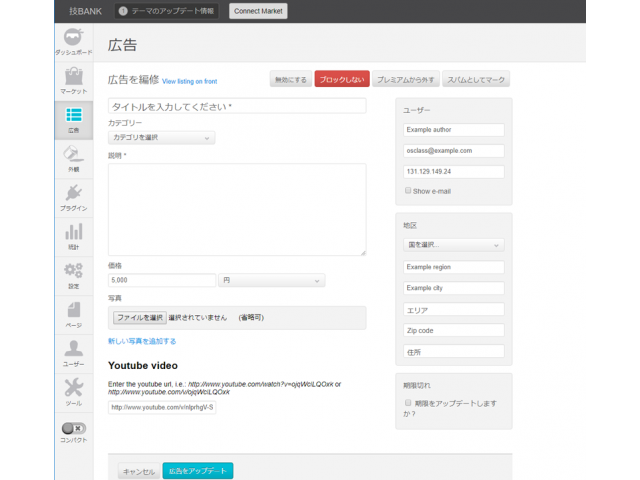Viewport: 640px width, 480px height.
Task: Open the プラグイン plug icon
Action: [x=73, y=195]
